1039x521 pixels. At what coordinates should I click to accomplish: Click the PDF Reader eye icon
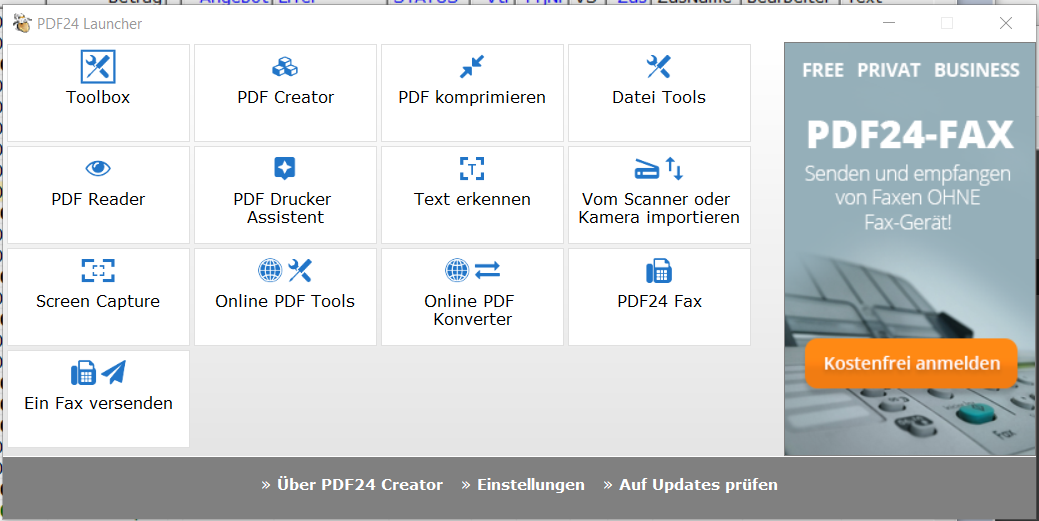coord(98,168)
